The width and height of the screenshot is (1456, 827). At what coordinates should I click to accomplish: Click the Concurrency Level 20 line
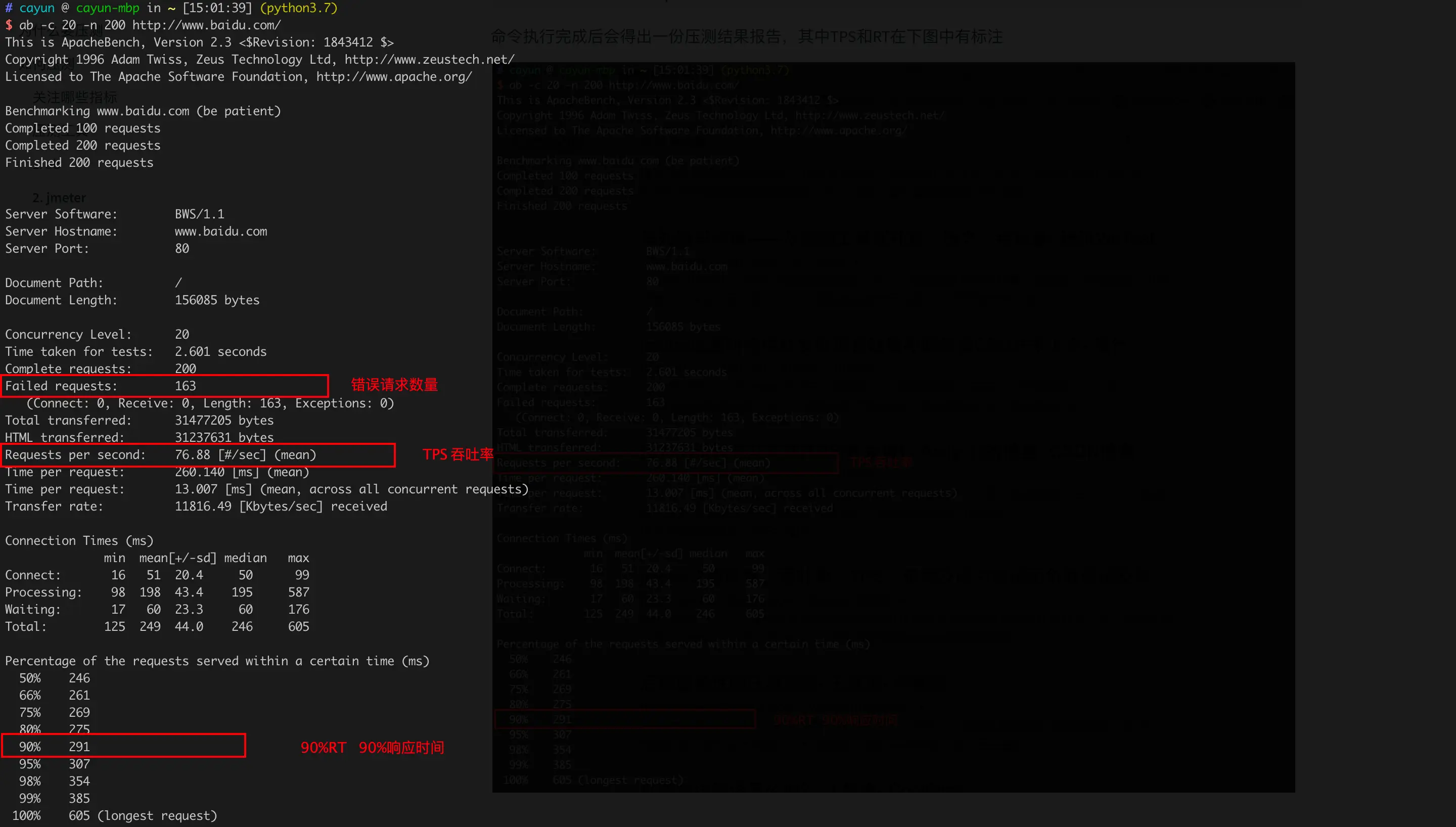(x=97, y=335)
